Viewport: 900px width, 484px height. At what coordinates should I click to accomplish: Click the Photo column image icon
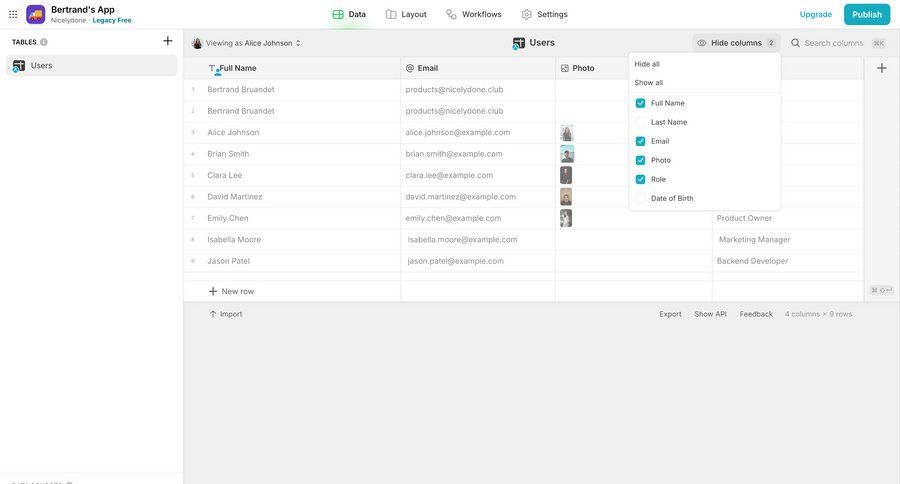[x=565, y=68]
